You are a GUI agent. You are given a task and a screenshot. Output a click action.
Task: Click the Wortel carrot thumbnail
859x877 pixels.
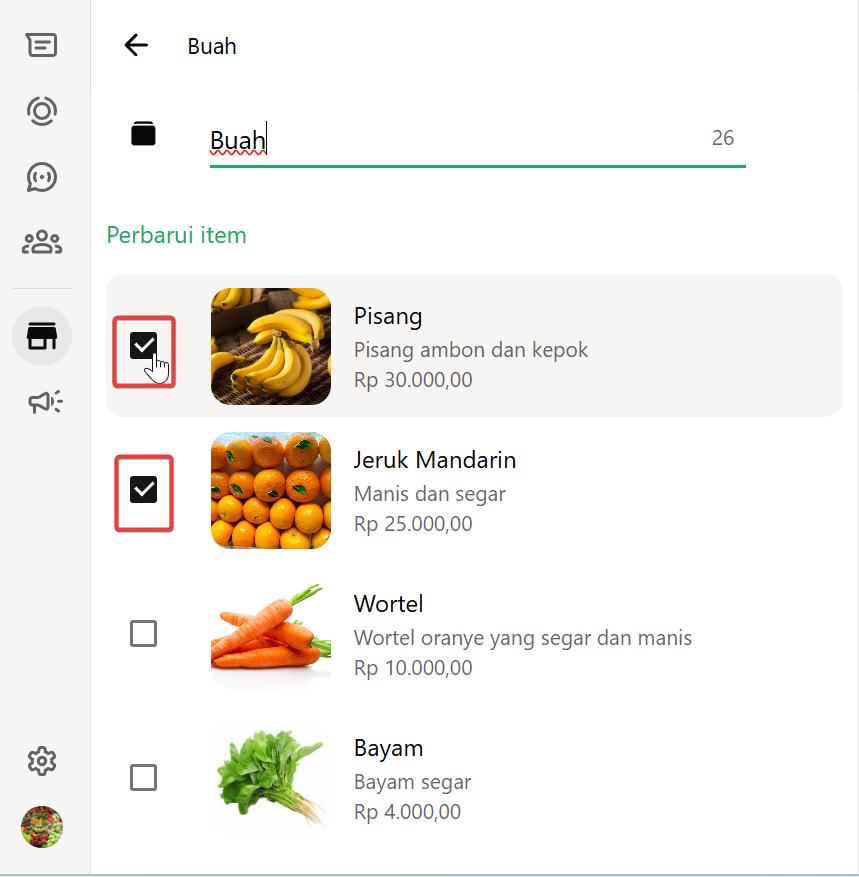click(x=271, y=634)
